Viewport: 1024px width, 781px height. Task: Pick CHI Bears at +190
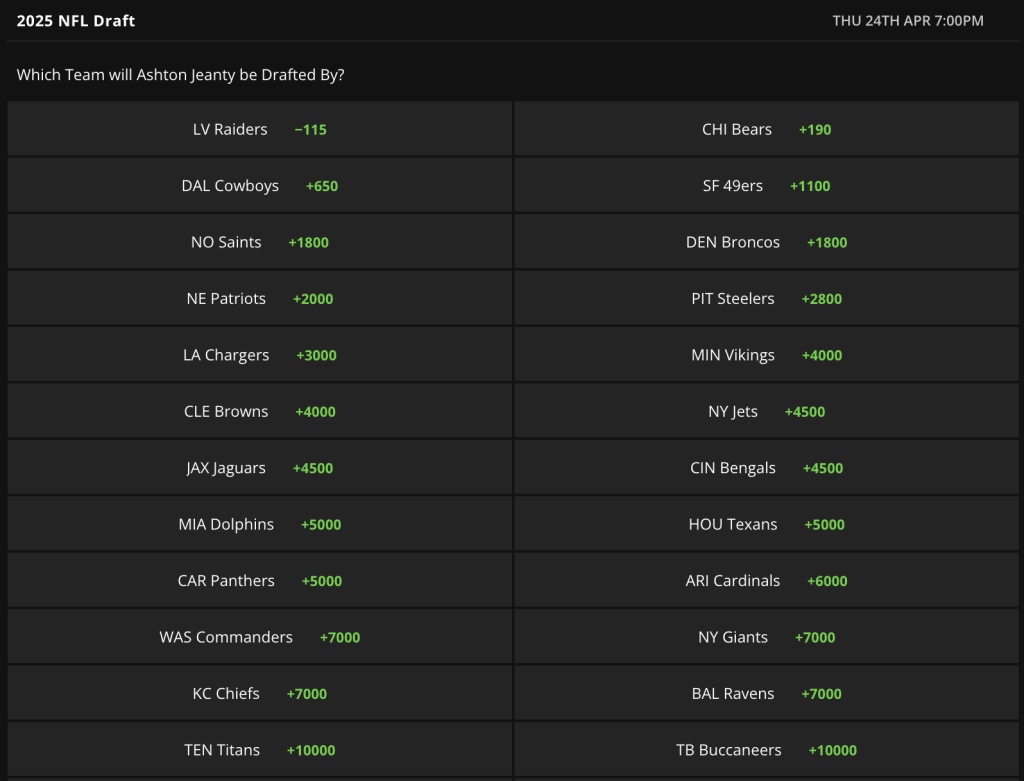point(768,129)
